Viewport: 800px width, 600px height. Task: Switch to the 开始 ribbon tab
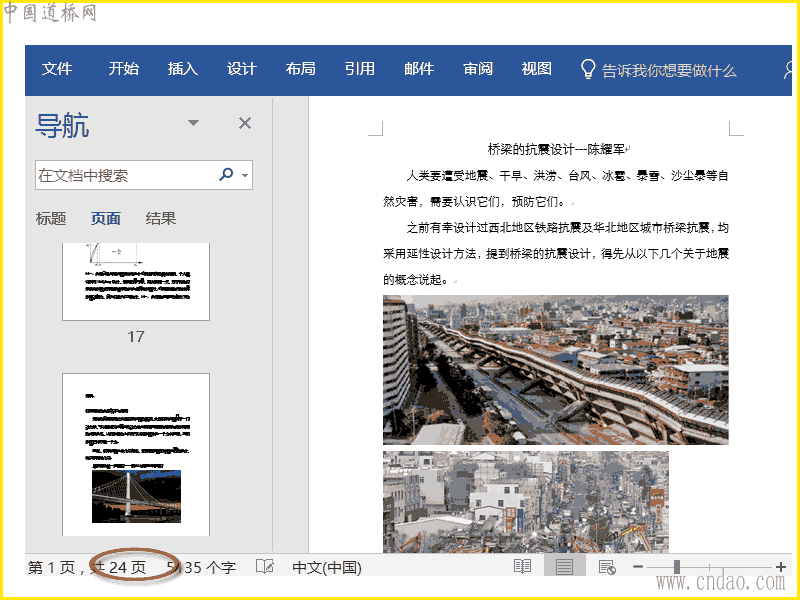click(x=123, y=69)
